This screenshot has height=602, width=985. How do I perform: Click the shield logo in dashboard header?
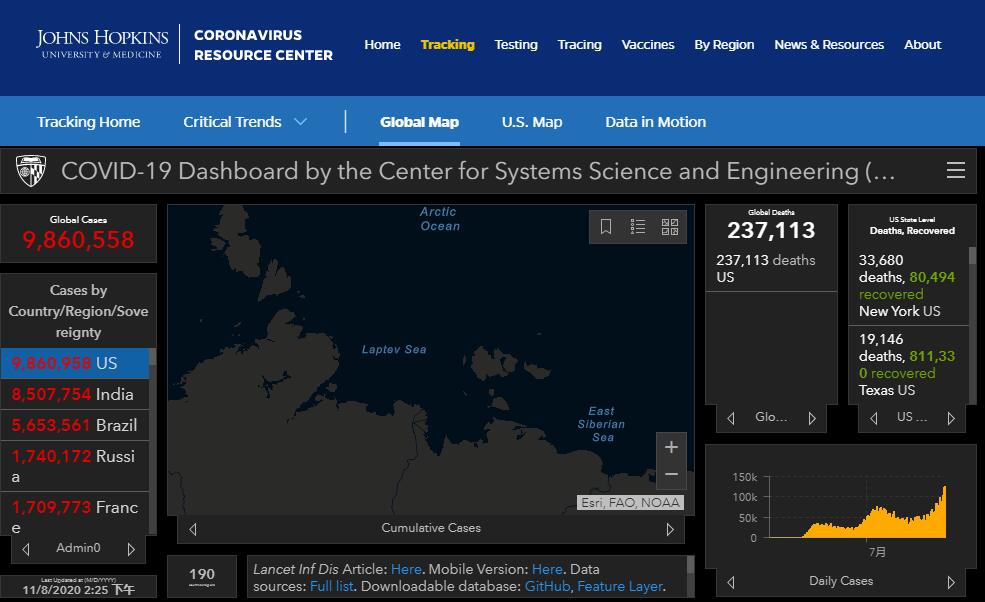(31, 171)
